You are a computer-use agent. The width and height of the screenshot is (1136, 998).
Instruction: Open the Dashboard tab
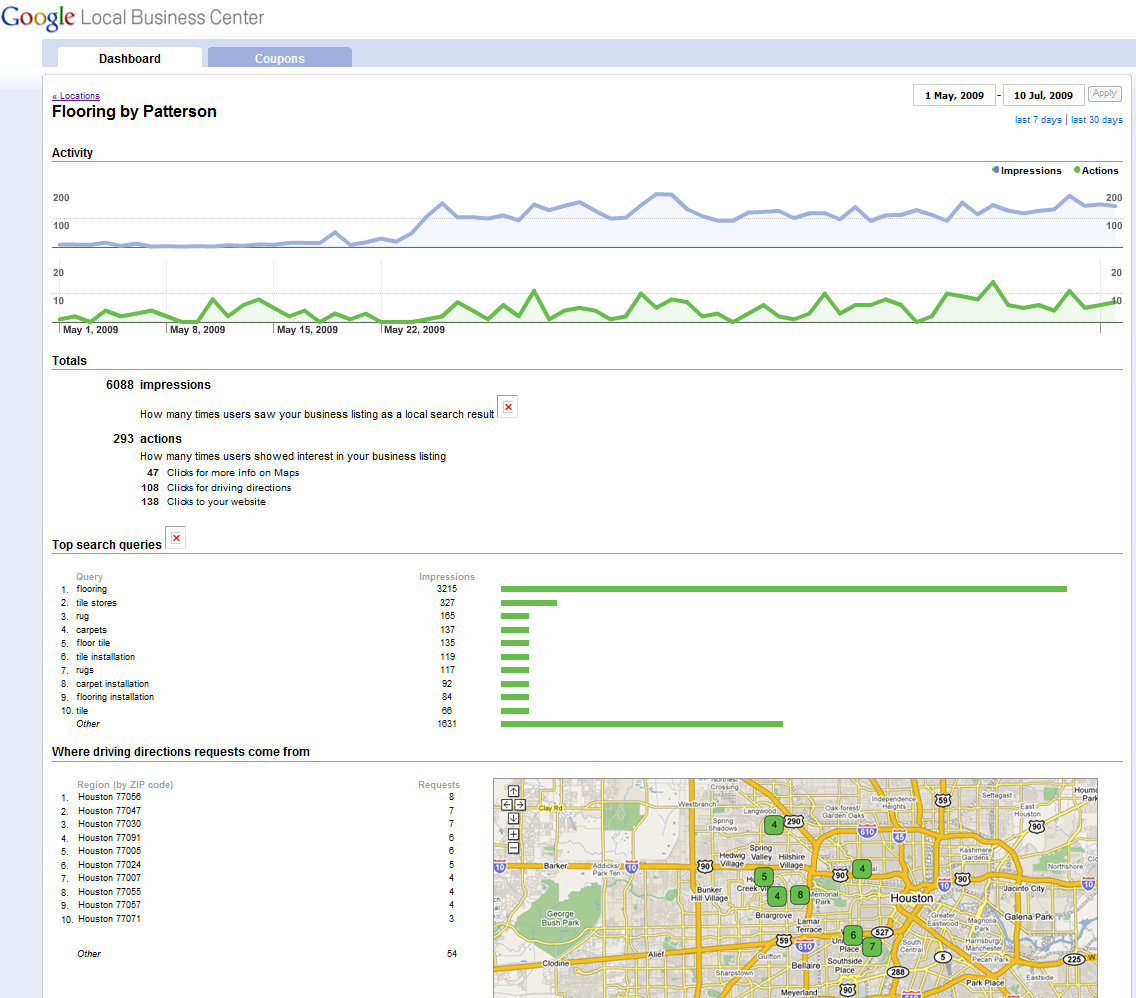(130, 58)
